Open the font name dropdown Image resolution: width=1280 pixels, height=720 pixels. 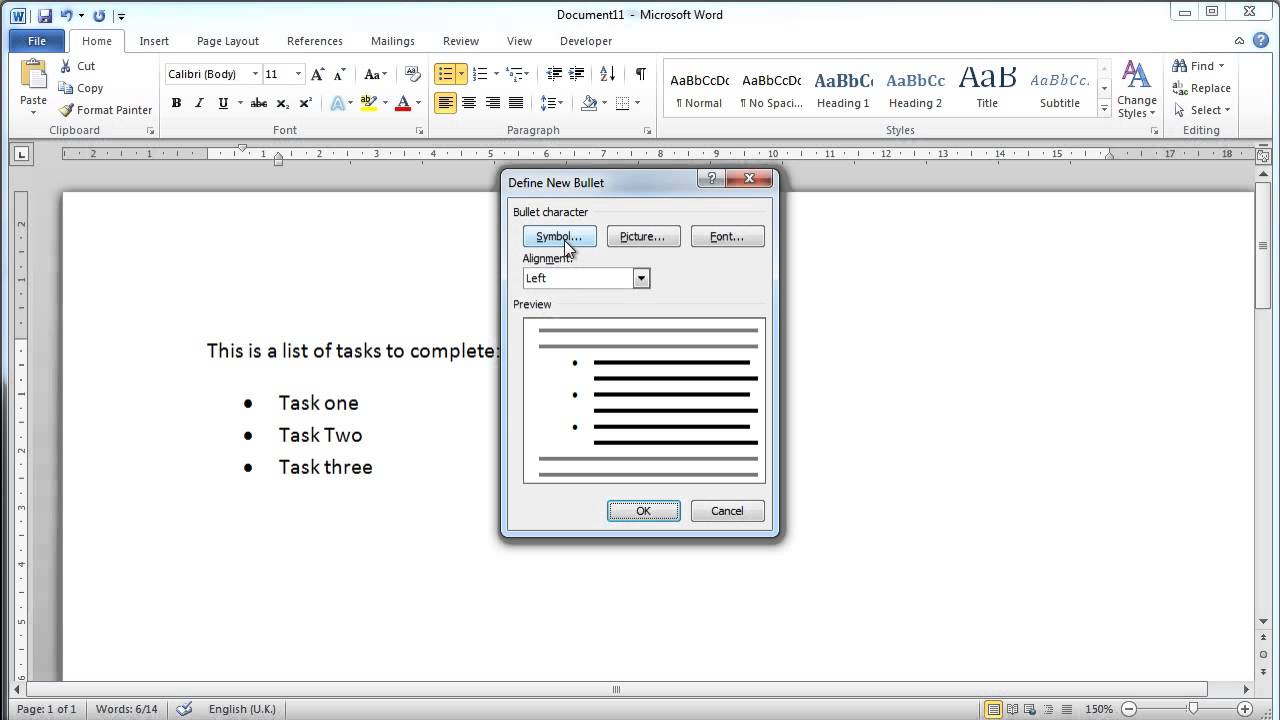click(256, 74)
